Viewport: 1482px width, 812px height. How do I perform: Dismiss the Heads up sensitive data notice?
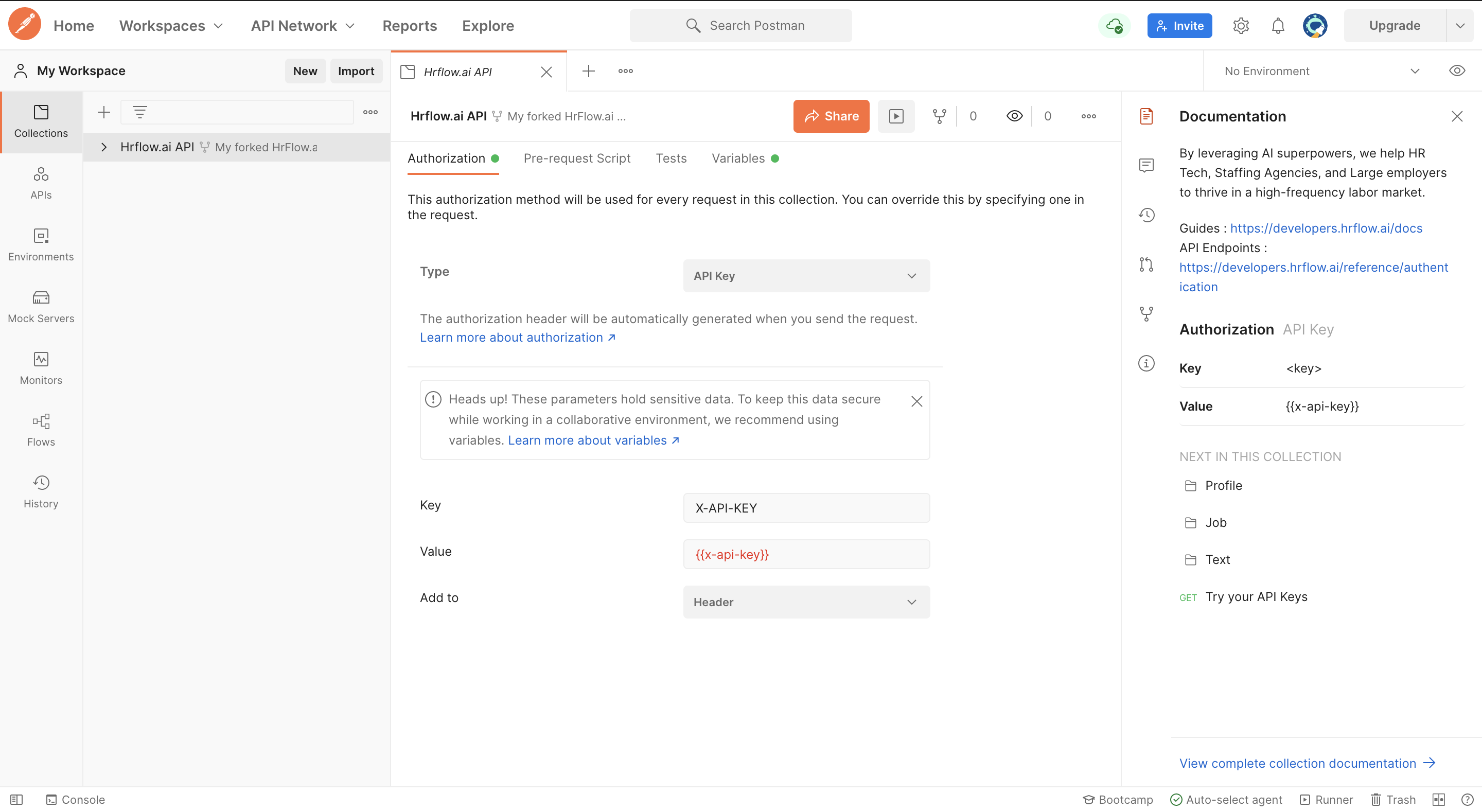click(916, 401)
